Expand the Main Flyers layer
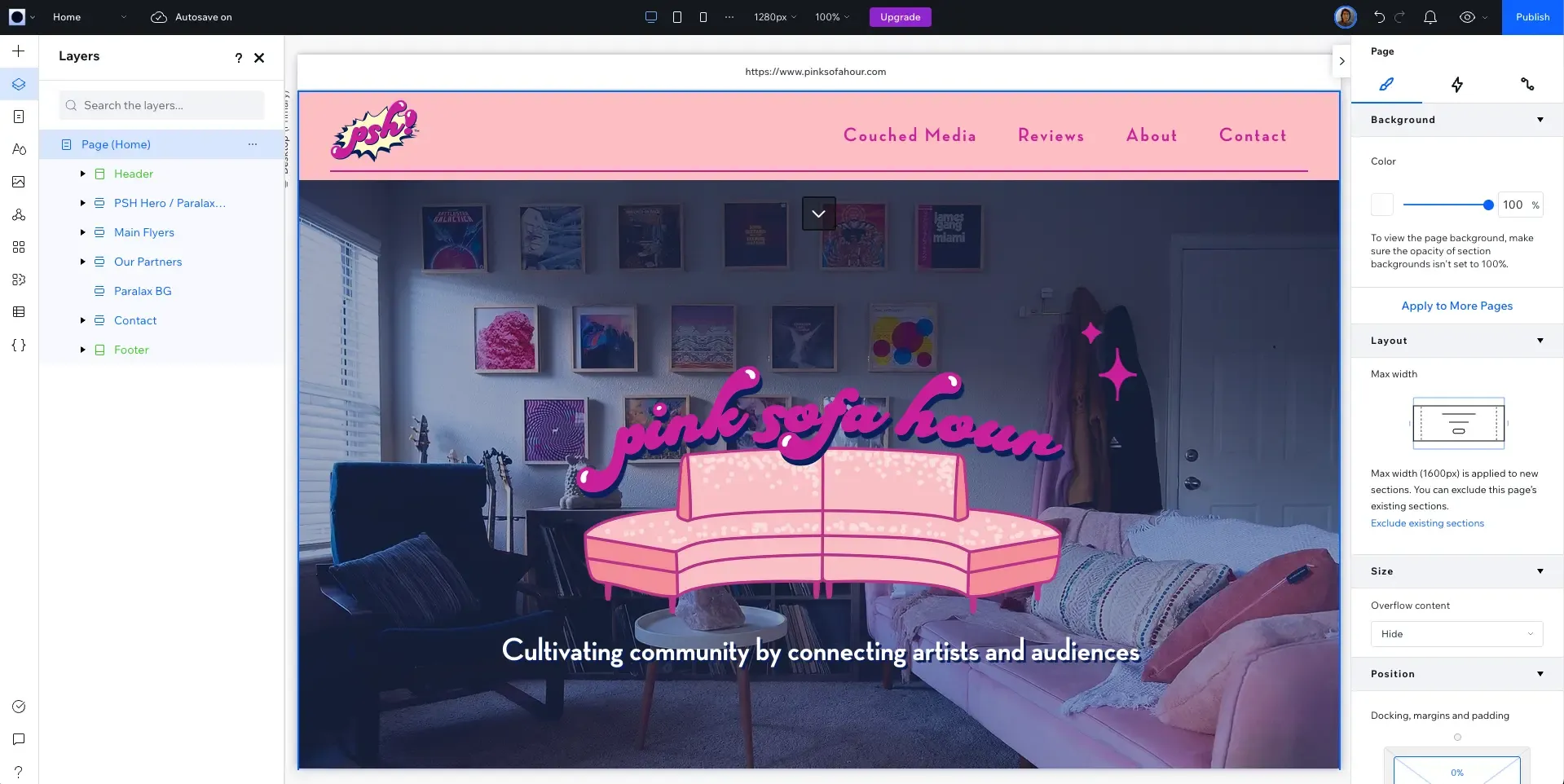Viewport: 1564px width, 784px height. point(82,232)
